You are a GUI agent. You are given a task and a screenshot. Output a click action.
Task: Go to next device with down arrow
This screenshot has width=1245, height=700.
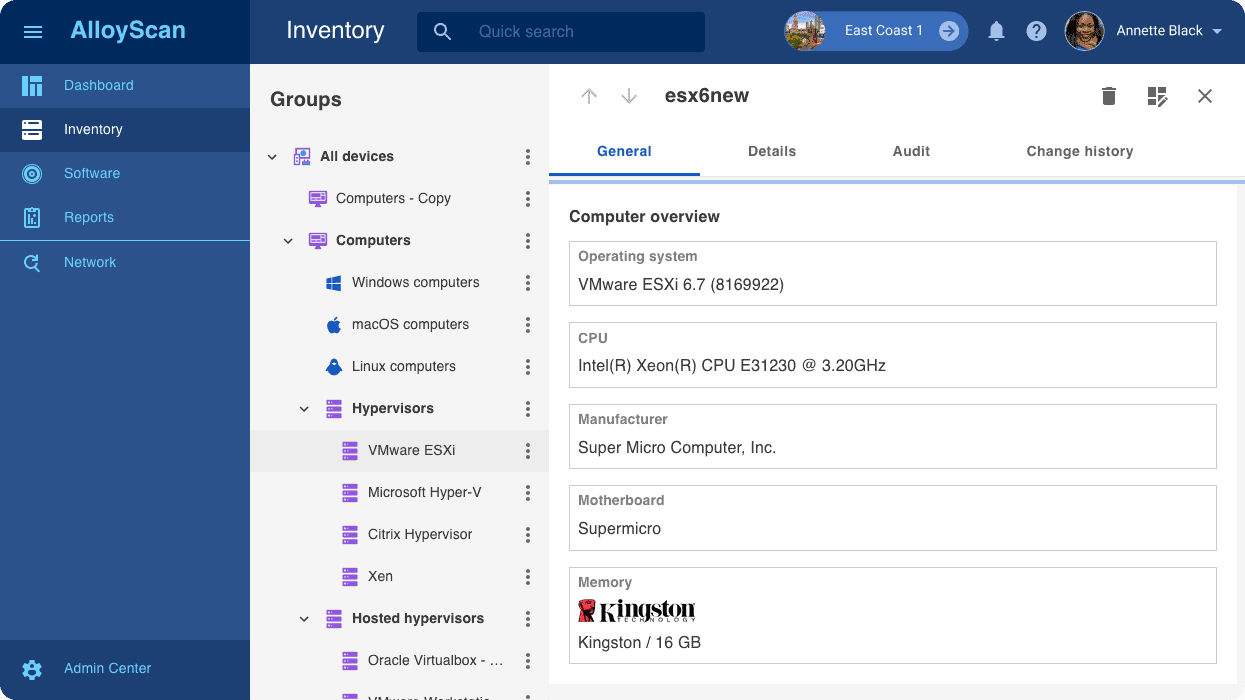click(x=629, y=96)
